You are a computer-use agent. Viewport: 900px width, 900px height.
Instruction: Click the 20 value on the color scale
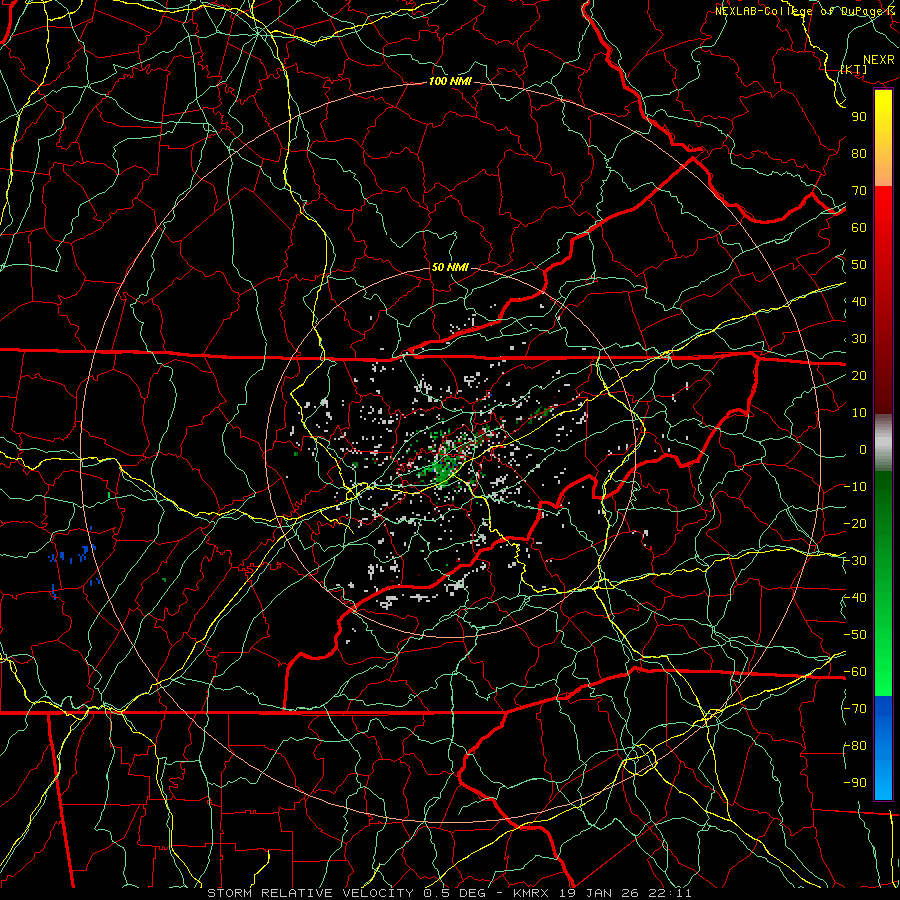[x=859, y=376]
